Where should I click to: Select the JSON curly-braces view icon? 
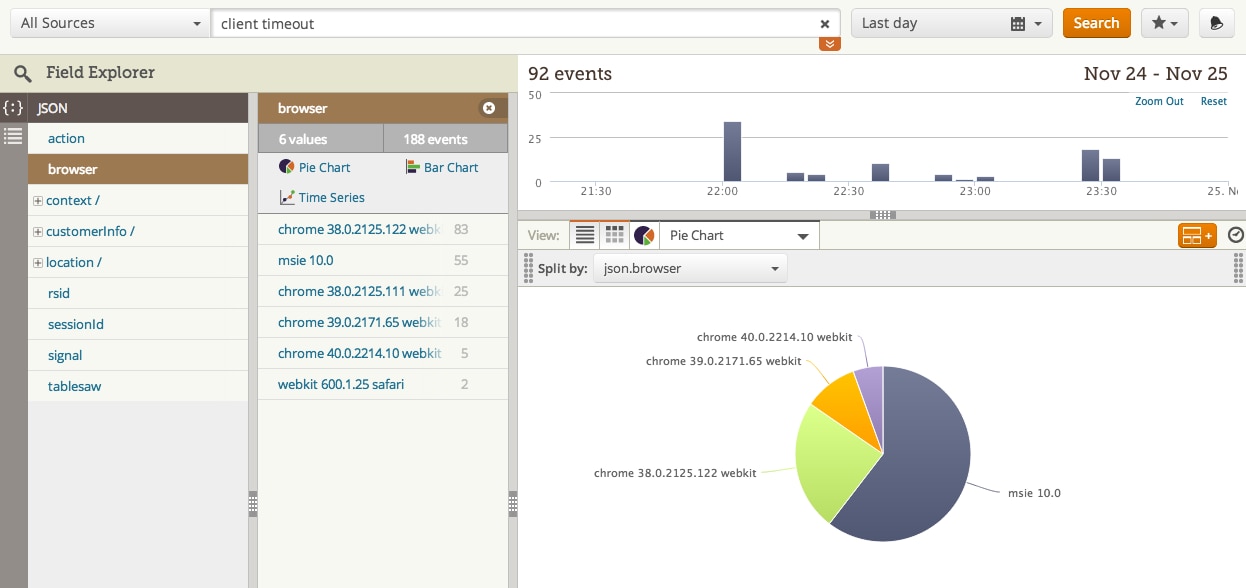coord(13,107)
